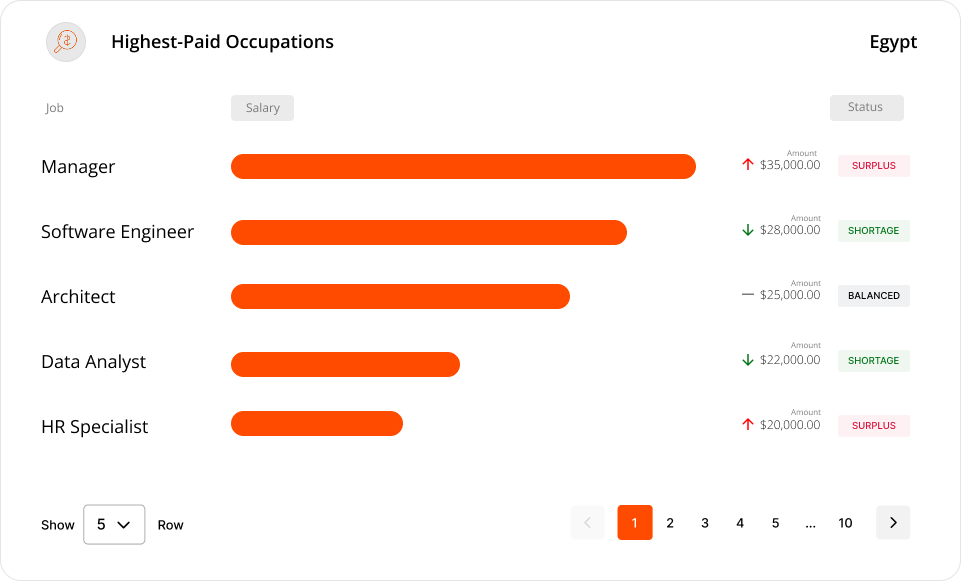Click the Manager salary bar
Screen dimensions: 961x581
point(463,167)
